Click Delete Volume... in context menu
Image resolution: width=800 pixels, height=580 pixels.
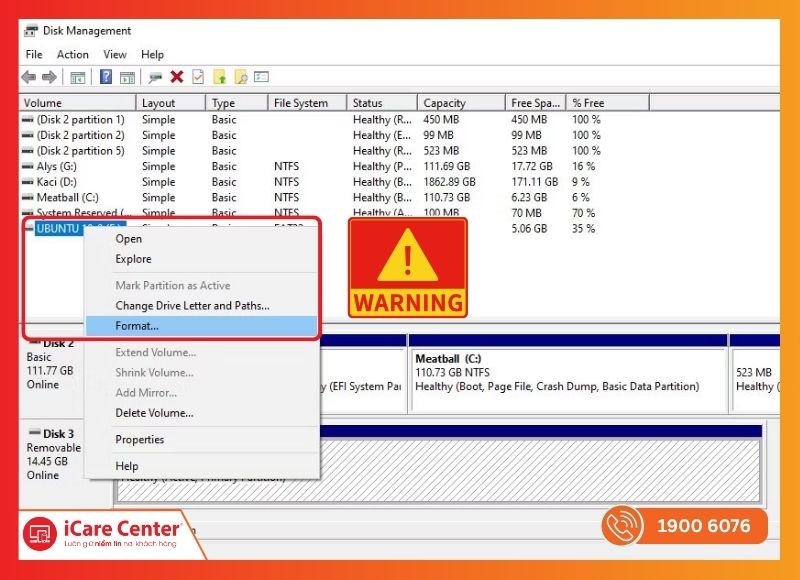(154, 413)
